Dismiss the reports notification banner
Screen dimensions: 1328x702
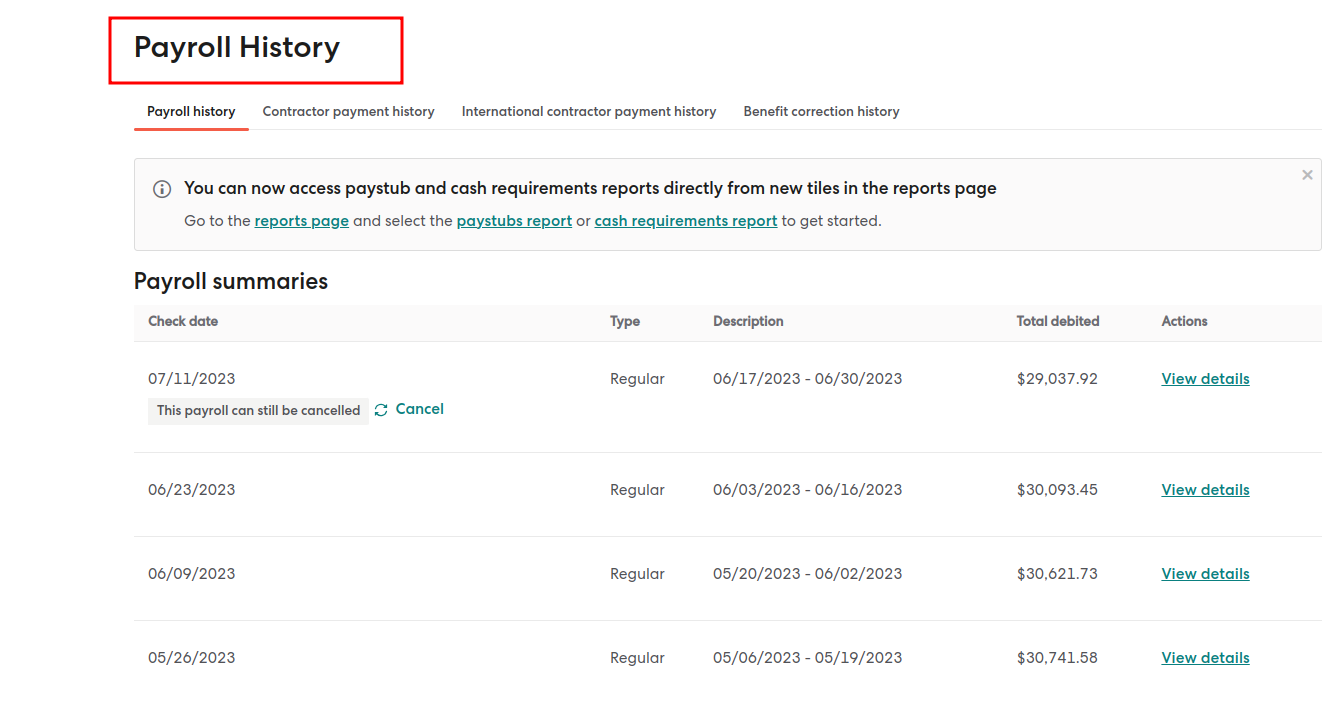pyautogui.click(x=1307, y=175)
